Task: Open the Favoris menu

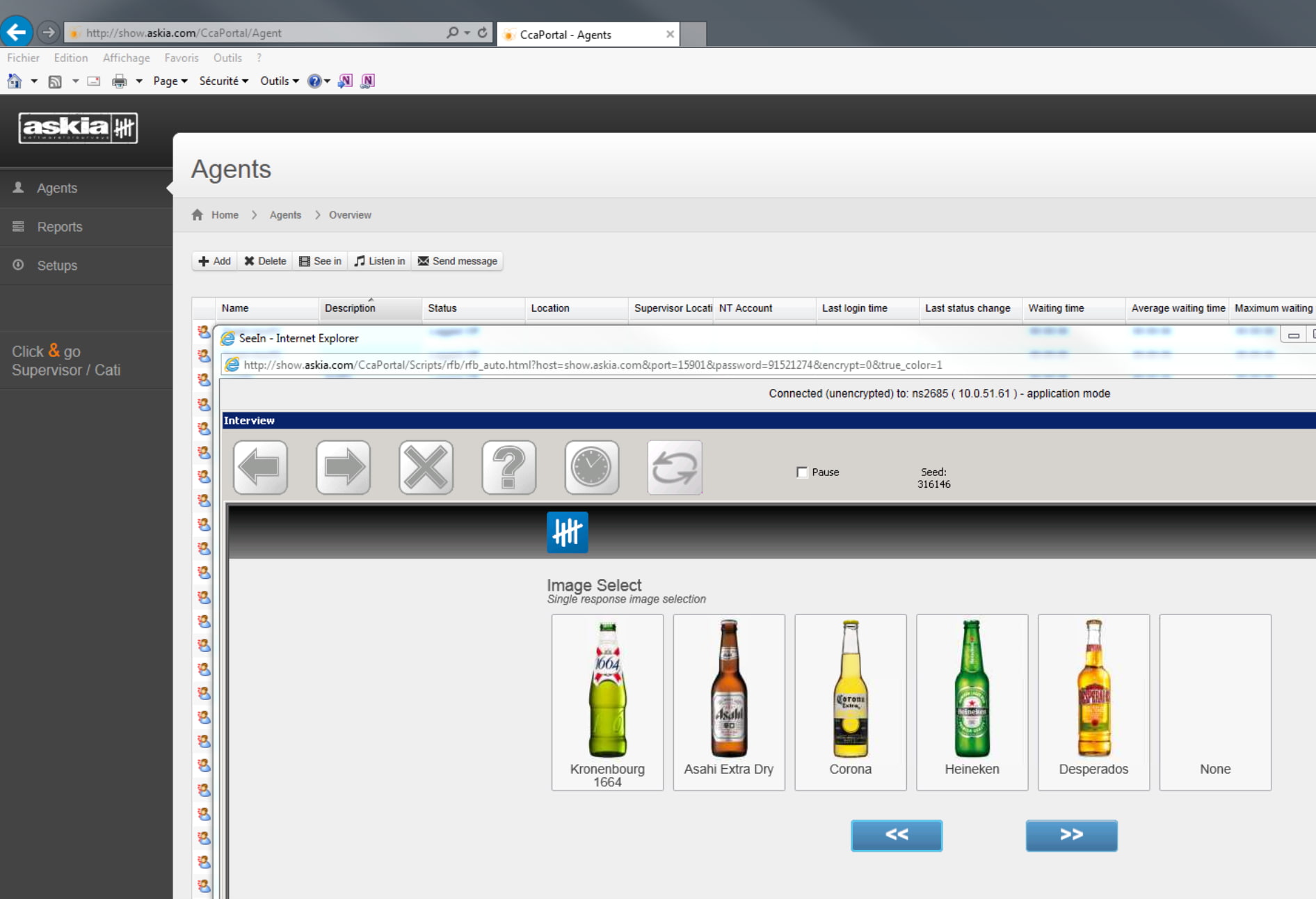Action: [x=181, y=58]
